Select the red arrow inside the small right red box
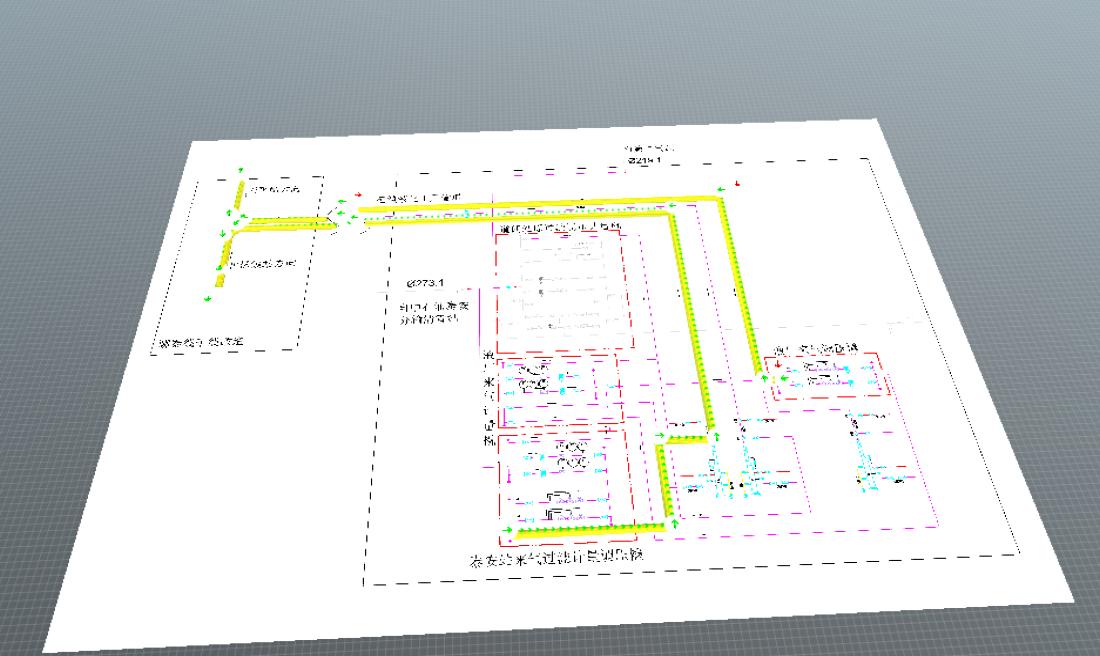Screen dimensions: 1100x656 pos(777,364)
